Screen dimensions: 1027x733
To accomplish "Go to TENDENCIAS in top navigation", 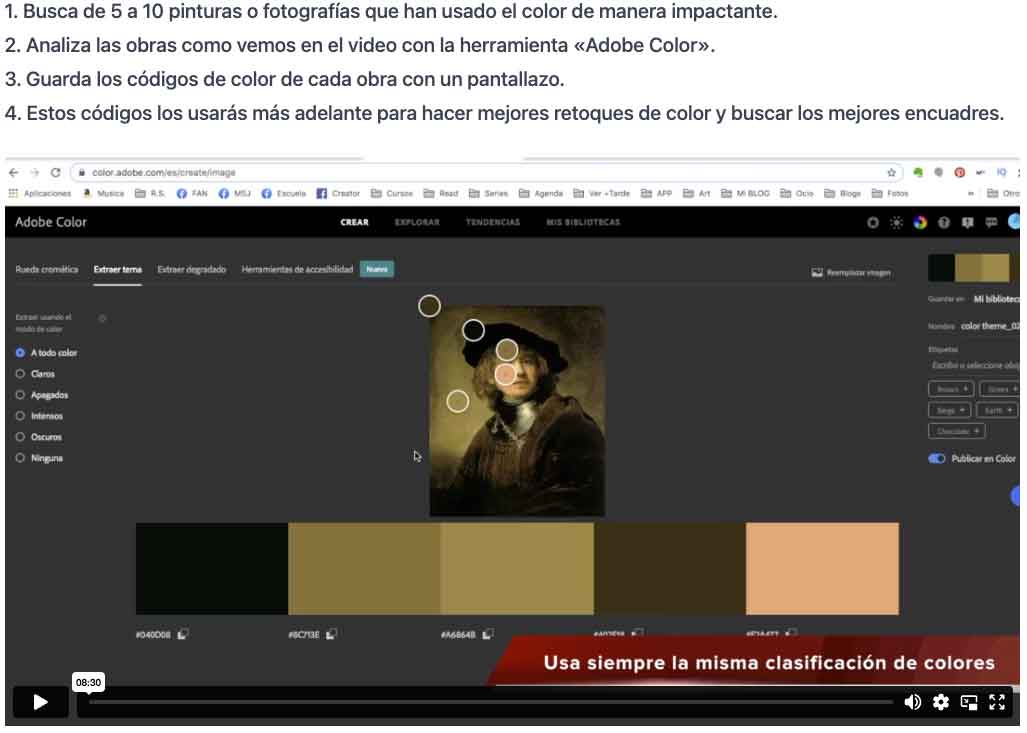I will [x=493, y=222].
